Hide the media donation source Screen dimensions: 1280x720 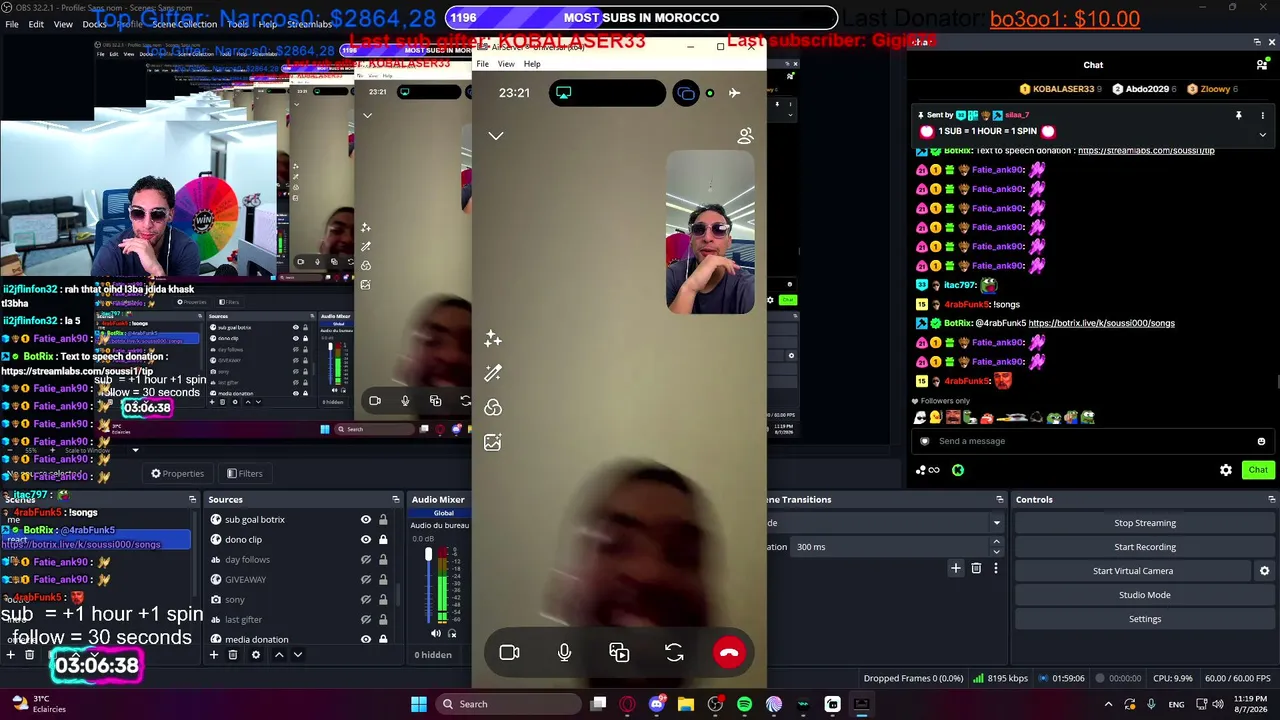[366, 640]
